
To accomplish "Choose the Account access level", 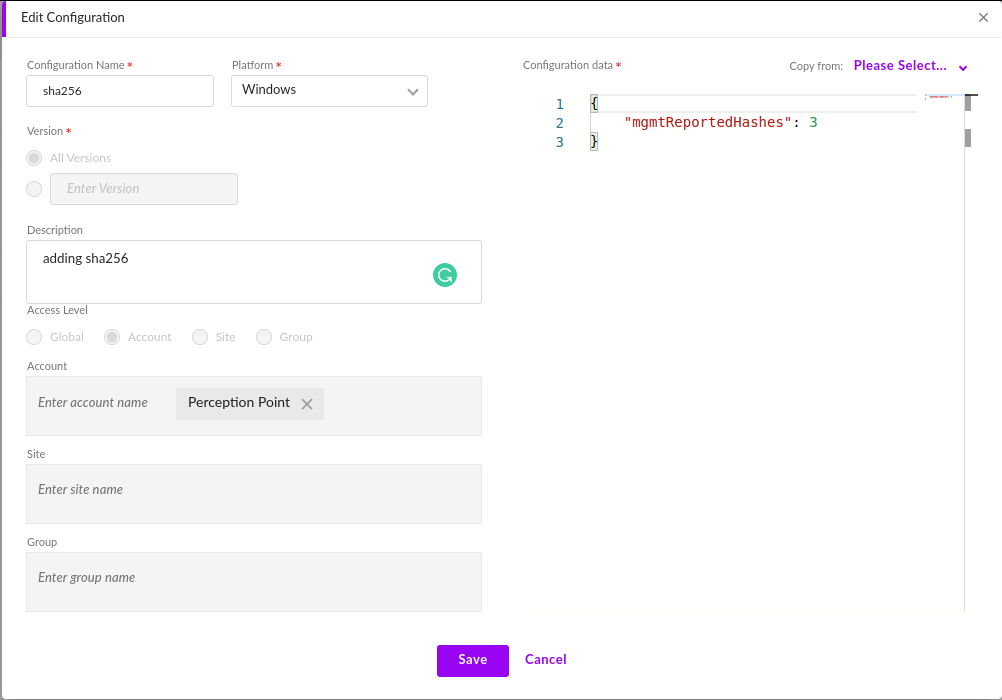I will (113, 337).
